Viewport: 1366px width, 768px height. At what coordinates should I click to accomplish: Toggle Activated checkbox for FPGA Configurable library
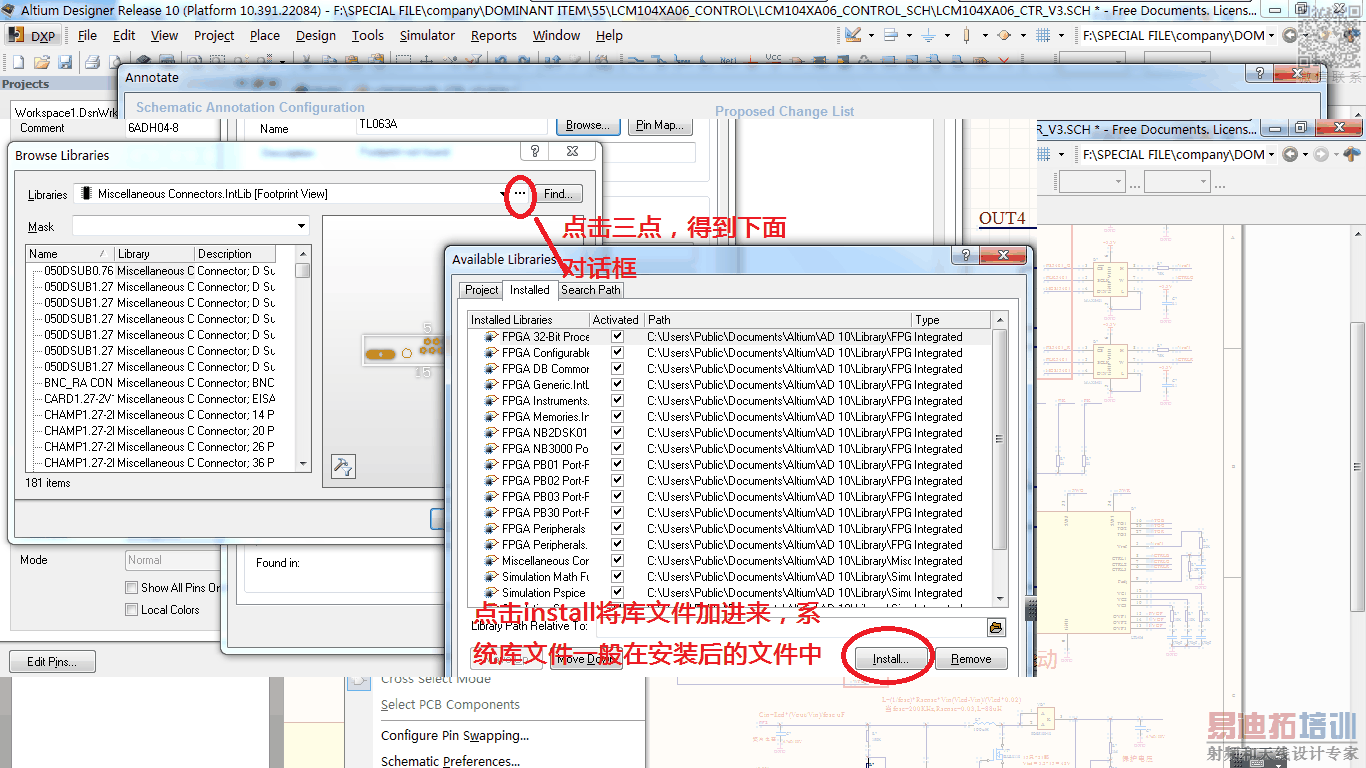coord(617,353)
